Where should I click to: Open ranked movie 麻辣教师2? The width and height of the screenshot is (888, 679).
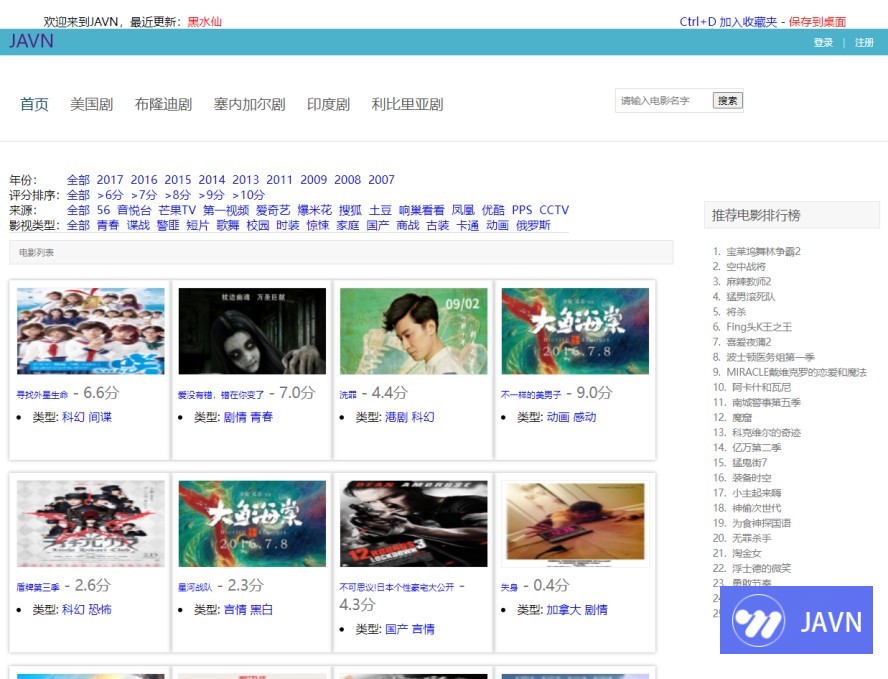coord(749,281)
